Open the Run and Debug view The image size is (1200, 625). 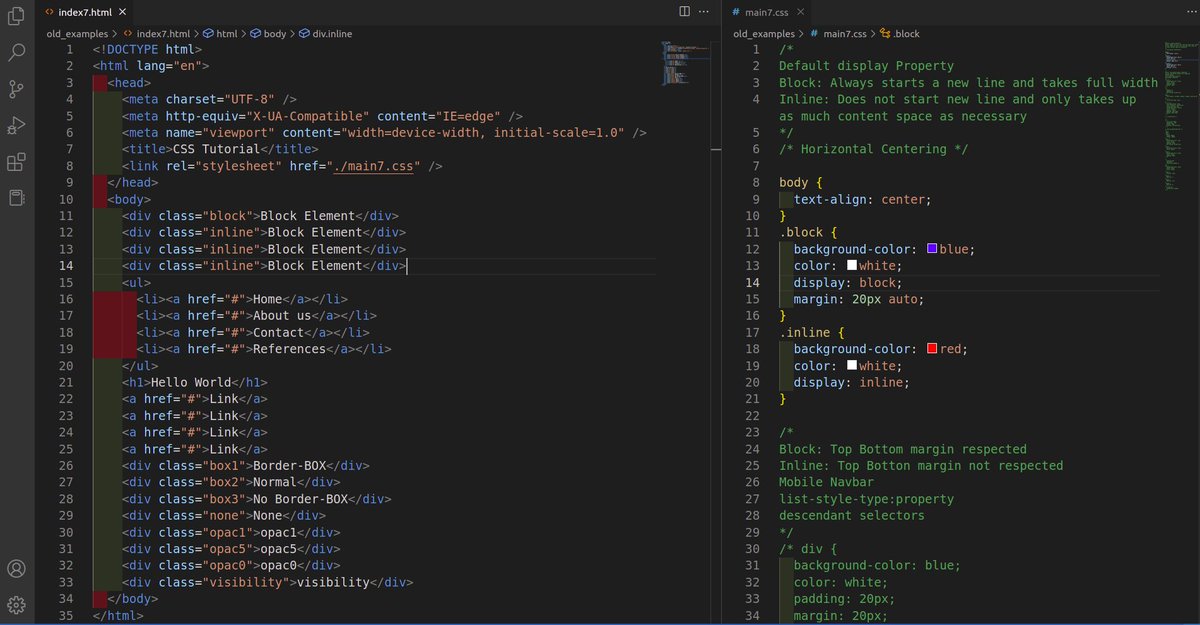click(16, 125)
